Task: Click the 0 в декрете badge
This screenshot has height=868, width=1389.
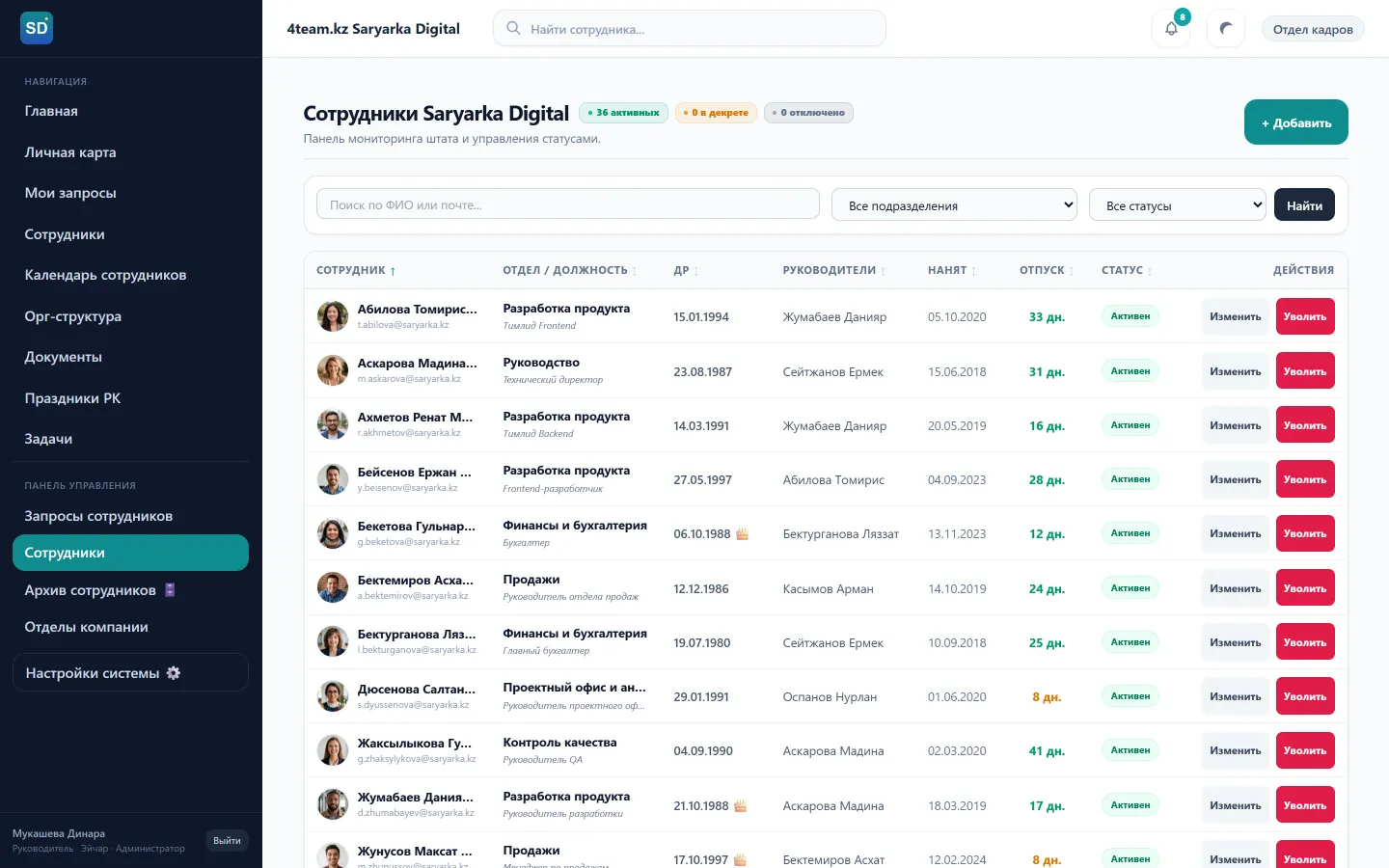Action: (x=716, y=113)
